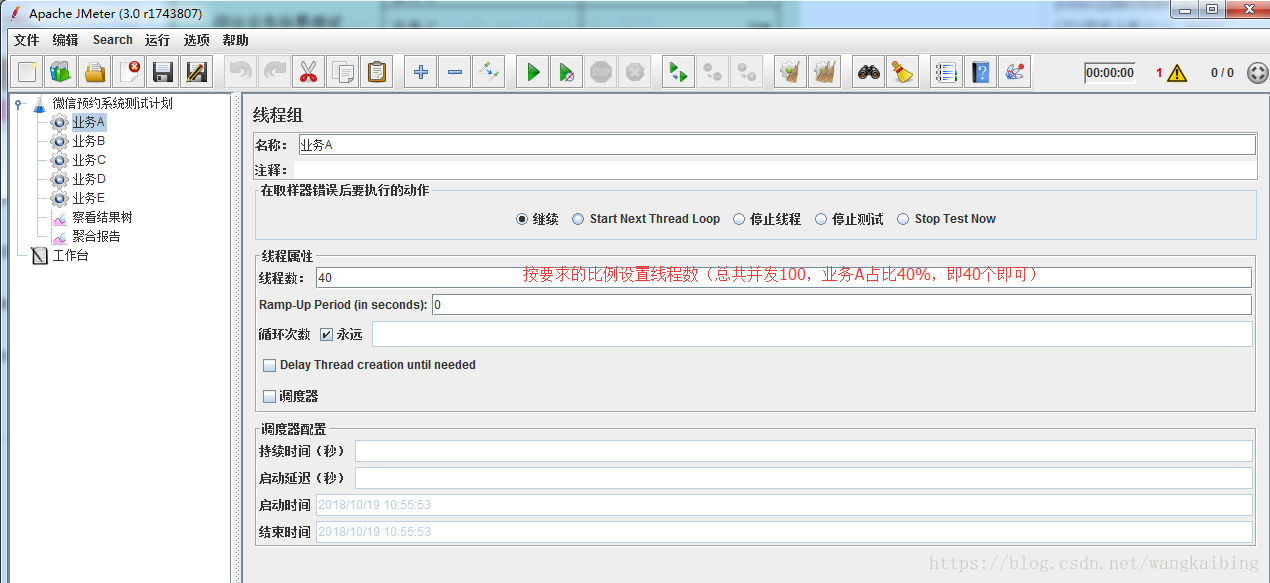The width and height of the screenshot is (1270, 583).
Task: Click the Undo arrow icon
Action: click(241, 72)
